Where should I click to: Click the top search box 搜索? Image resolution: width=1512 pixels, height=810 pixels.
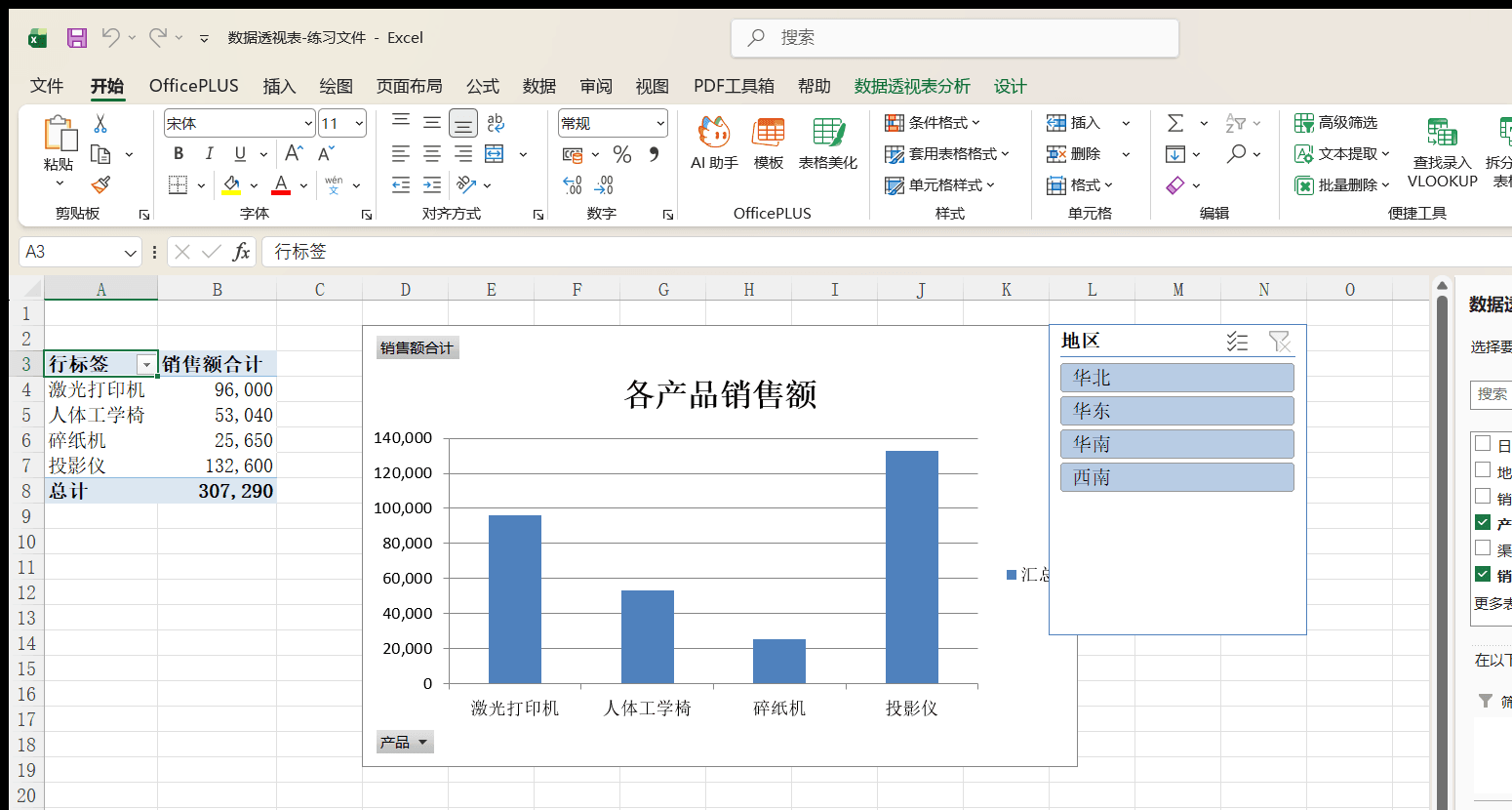pos(955,38)
